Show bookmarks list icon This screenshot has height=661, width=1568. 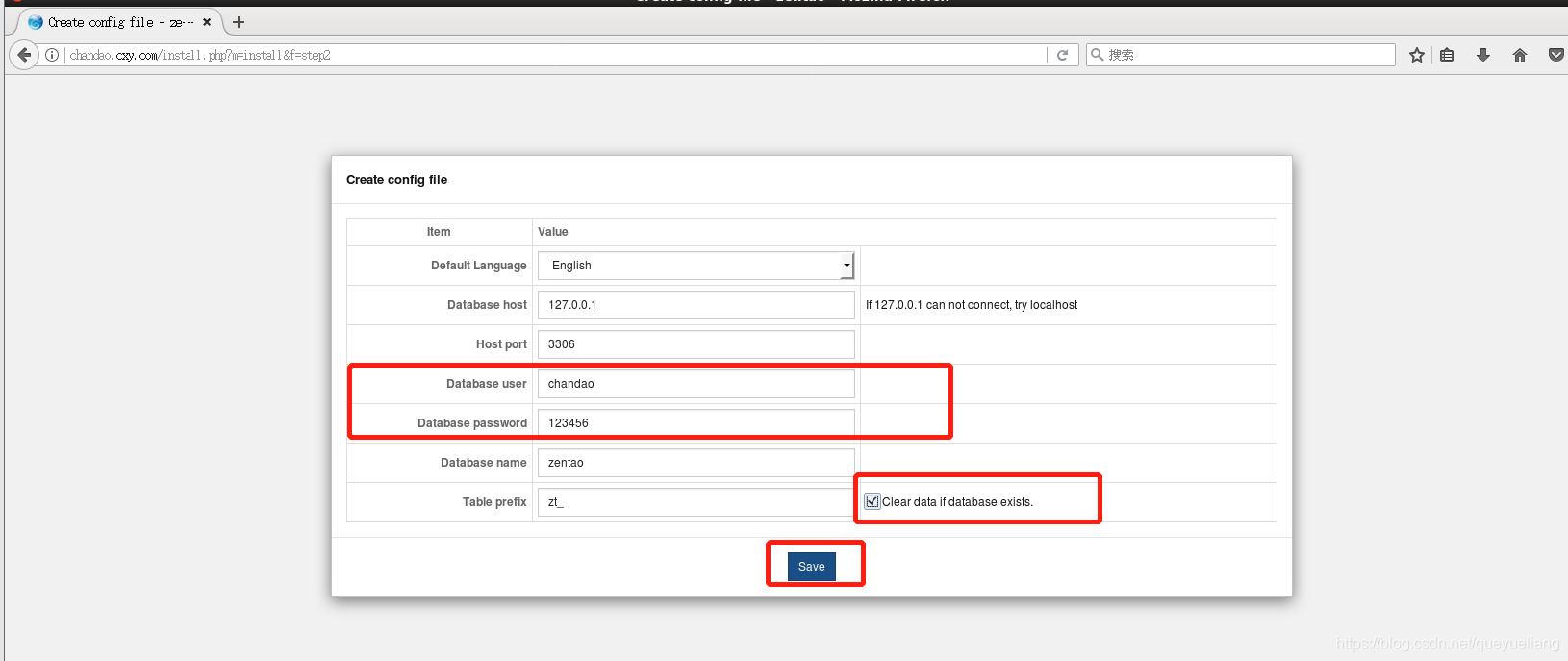point(1447,55)
